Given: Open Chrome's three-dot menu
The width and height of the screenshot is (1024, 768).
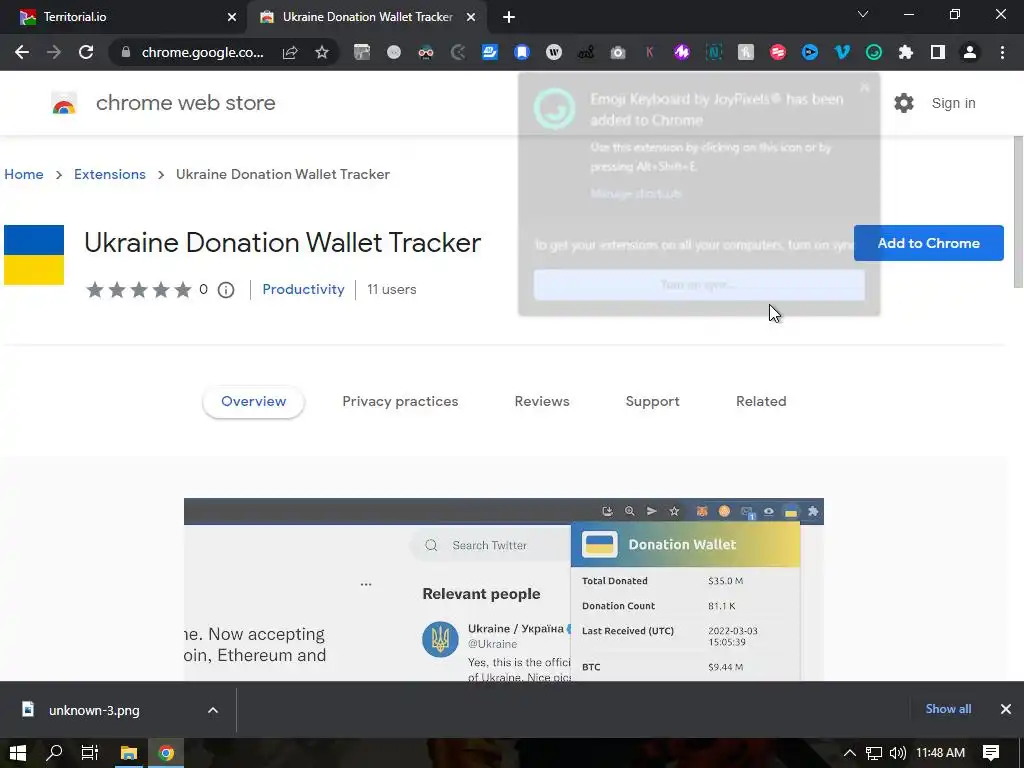Looking at the screenshot, I should point(1002,52).
